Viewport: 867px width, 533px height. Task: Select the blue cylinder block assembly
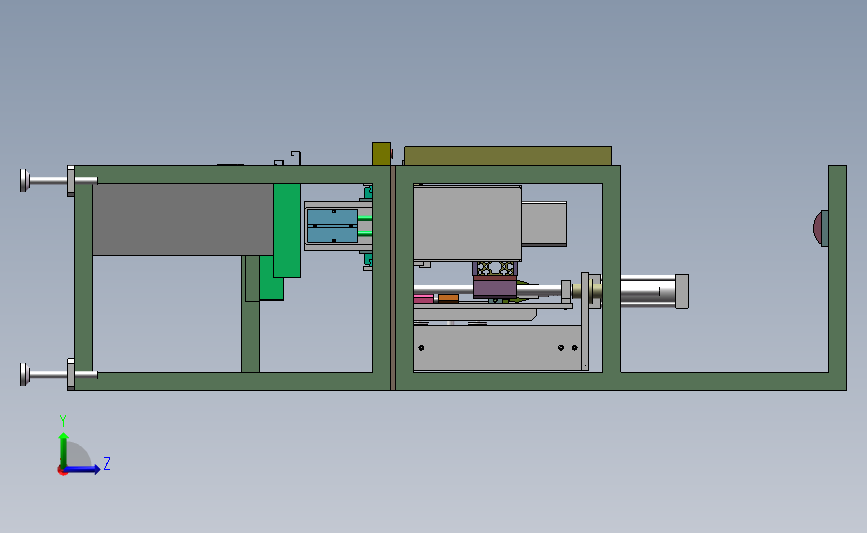point(332,226)
